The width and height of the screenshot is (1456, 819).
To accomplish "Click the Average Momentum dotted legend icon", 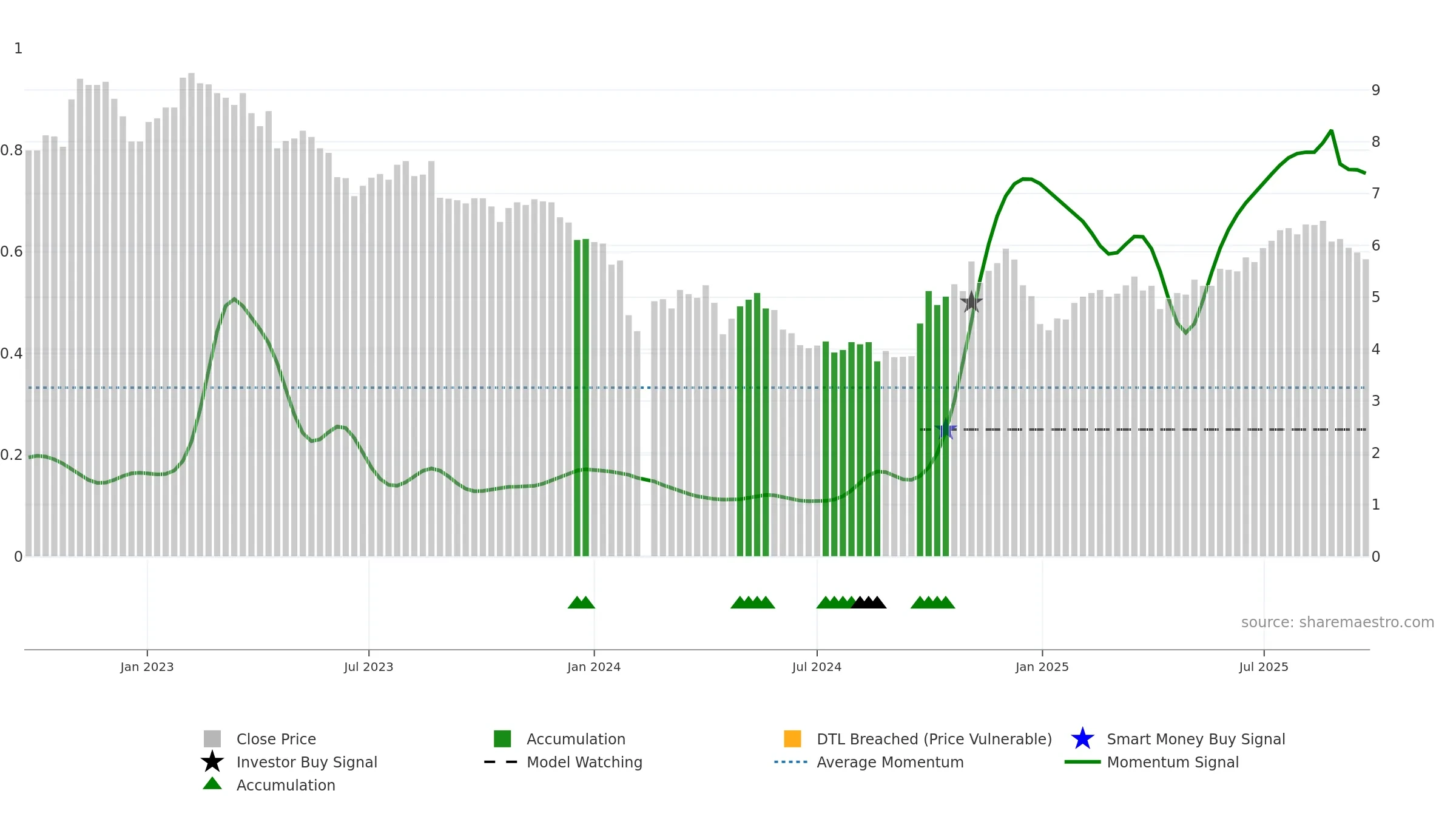I will click(x=791, y=762).
